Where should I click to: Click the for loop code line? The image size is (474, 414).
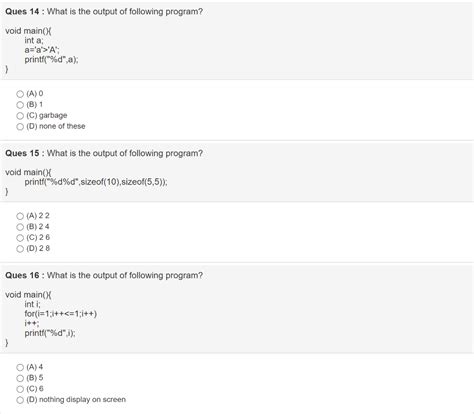click(61, 314)
